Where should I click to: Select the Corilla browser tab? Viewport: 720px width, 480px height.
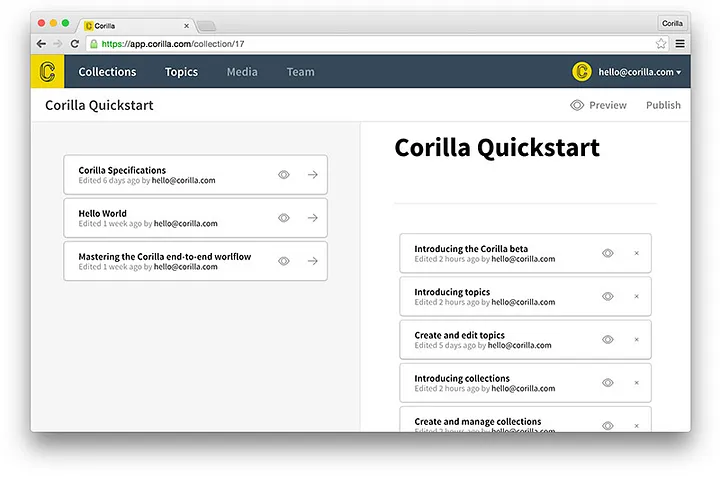click(x=137, y=26)
